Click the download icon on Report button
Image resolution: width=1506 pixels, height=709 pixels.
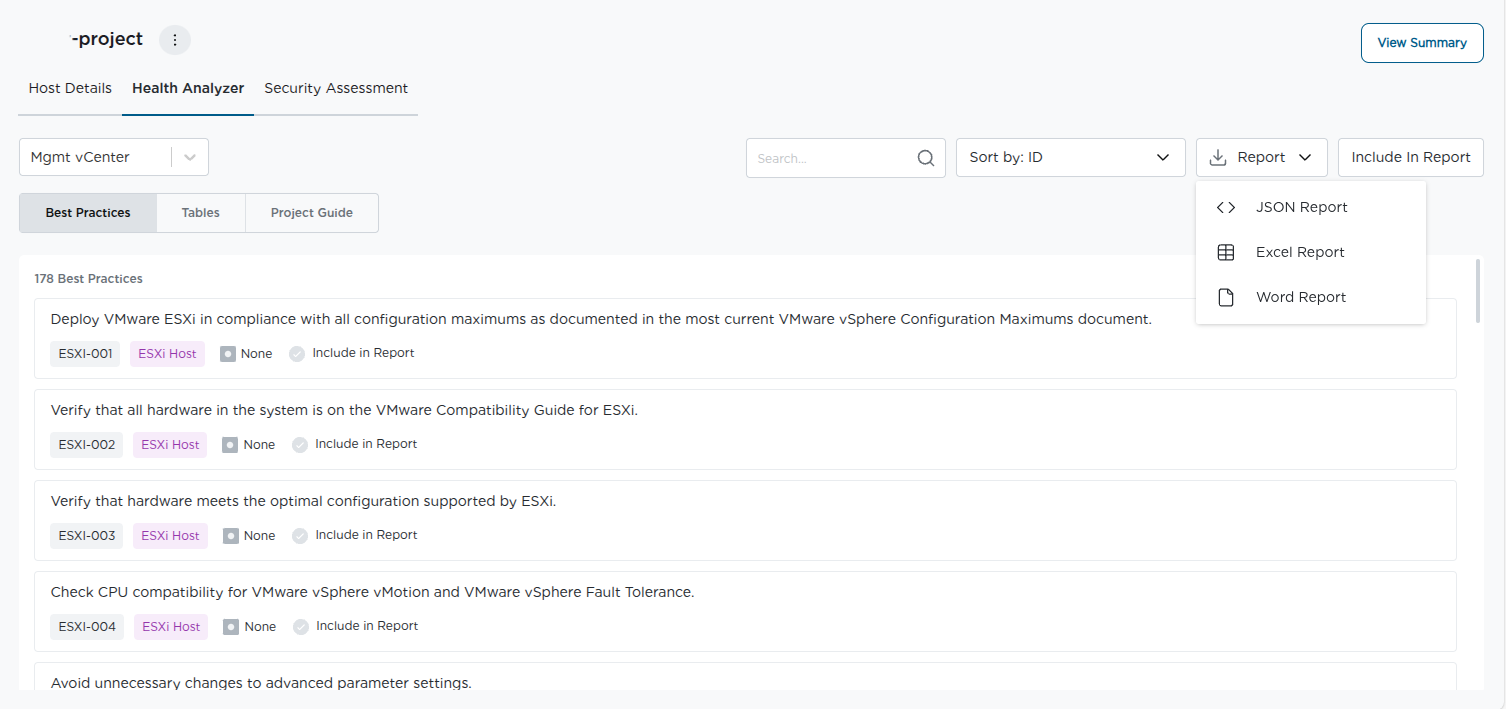(x=1217, y=157)
